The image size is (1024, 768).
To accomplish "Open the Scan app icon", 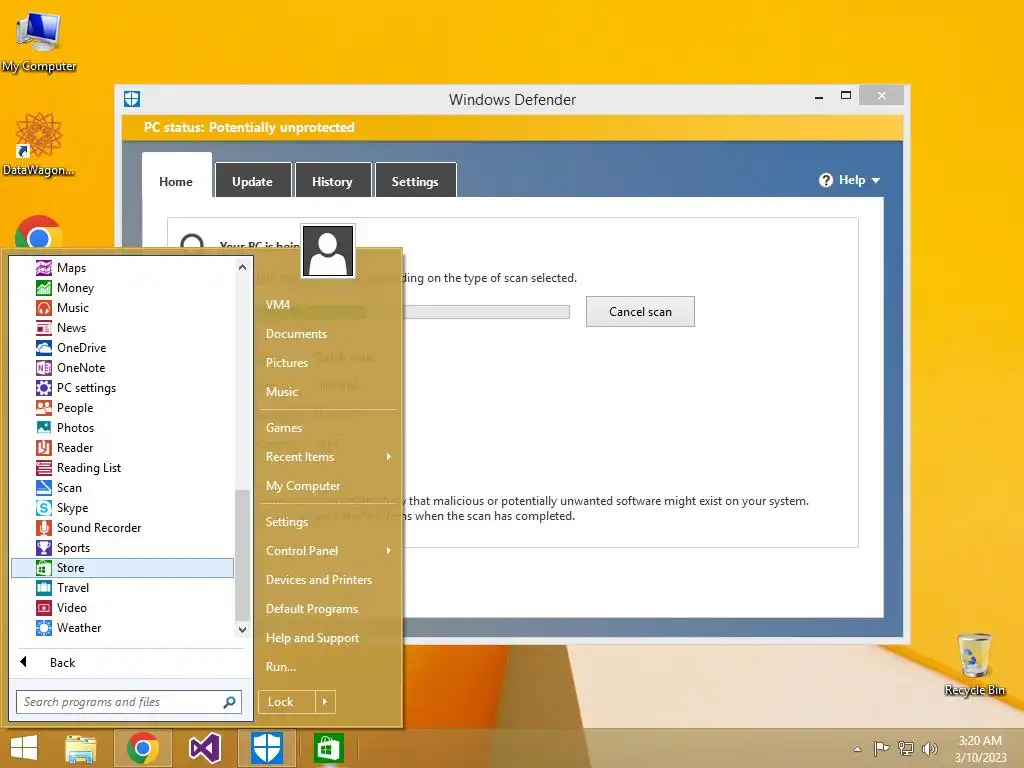I will coord(44,488).
